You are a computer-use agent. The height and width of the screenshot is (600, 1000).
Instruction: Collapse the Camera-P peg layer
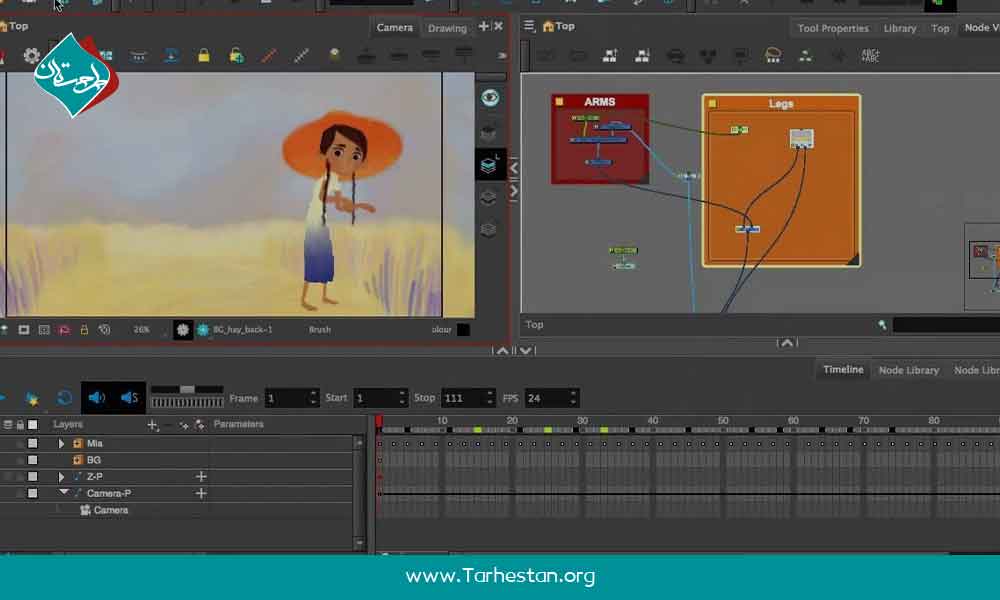pyautogui.click(x=63, y=492)
